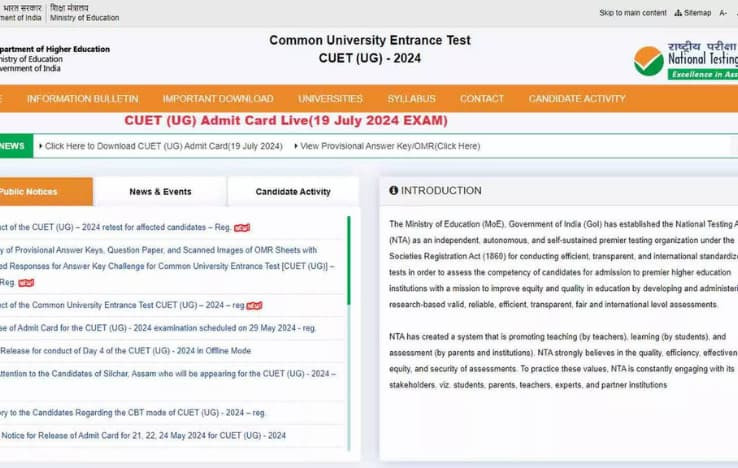Open Admit Card notice for 29 May 2024 exam

pyautogui.click(x=158, y=328)
